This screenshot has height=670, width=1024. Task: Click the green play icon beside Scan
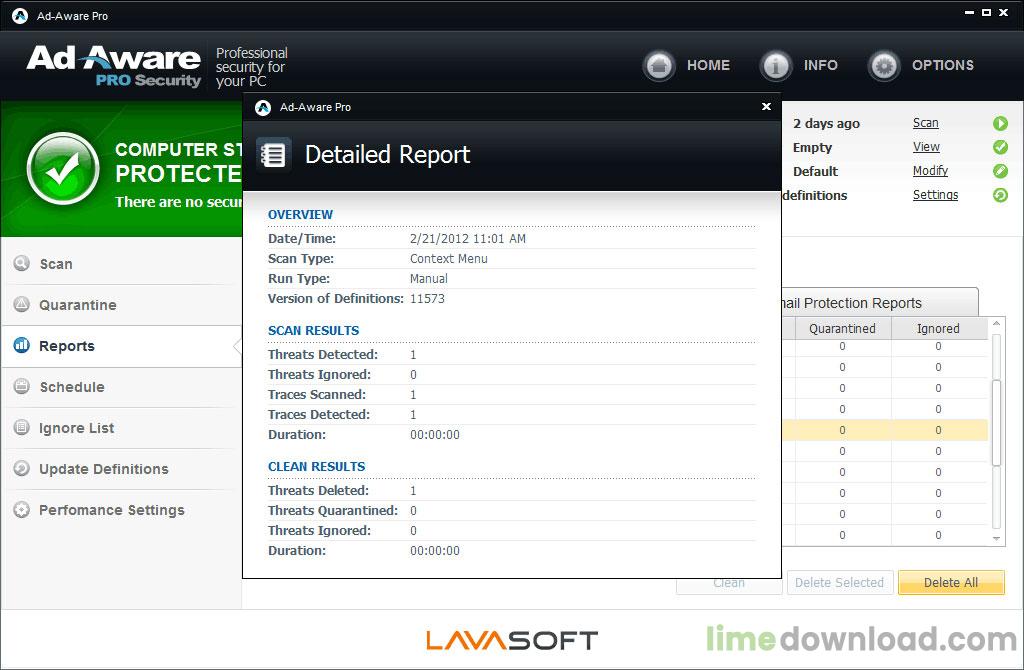pos(1000,123)
